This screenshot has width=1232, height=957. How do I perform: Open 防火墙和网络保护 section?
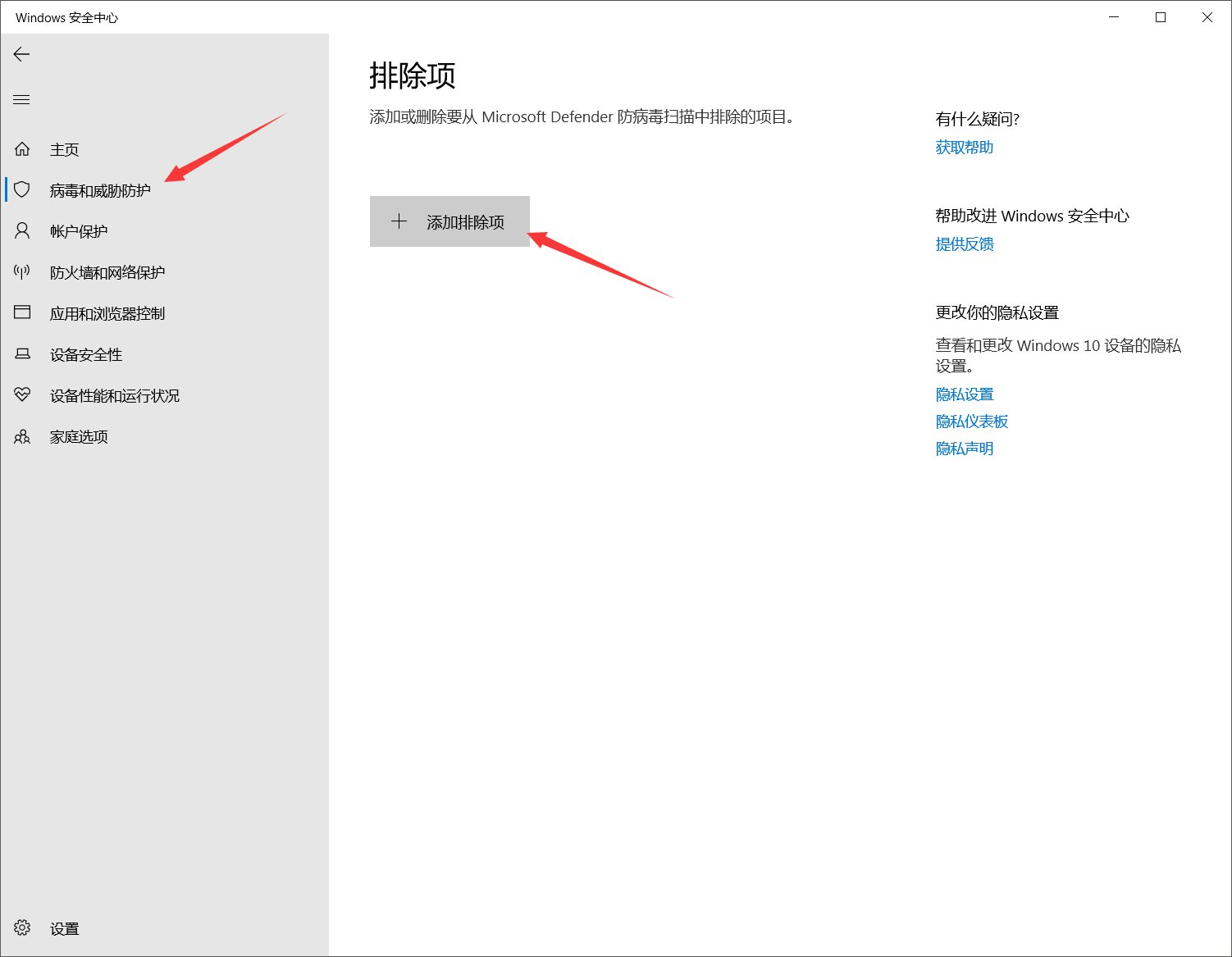click(x=164, y=272)
